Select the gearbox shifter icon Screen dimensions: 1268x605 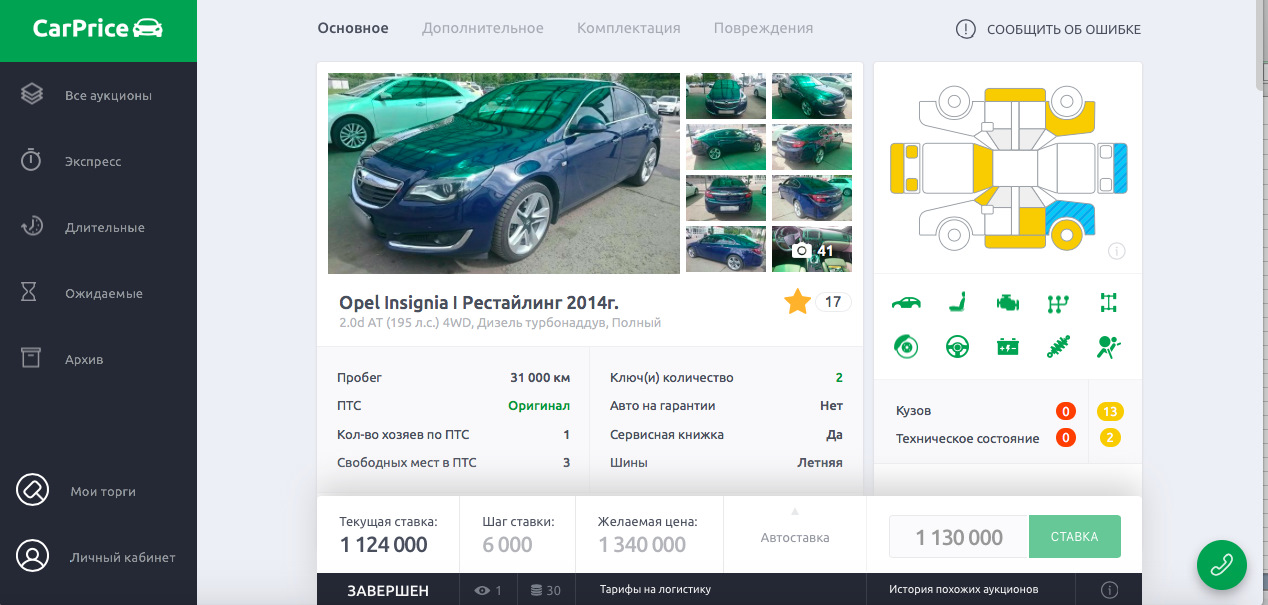(x=1058, y=302)
